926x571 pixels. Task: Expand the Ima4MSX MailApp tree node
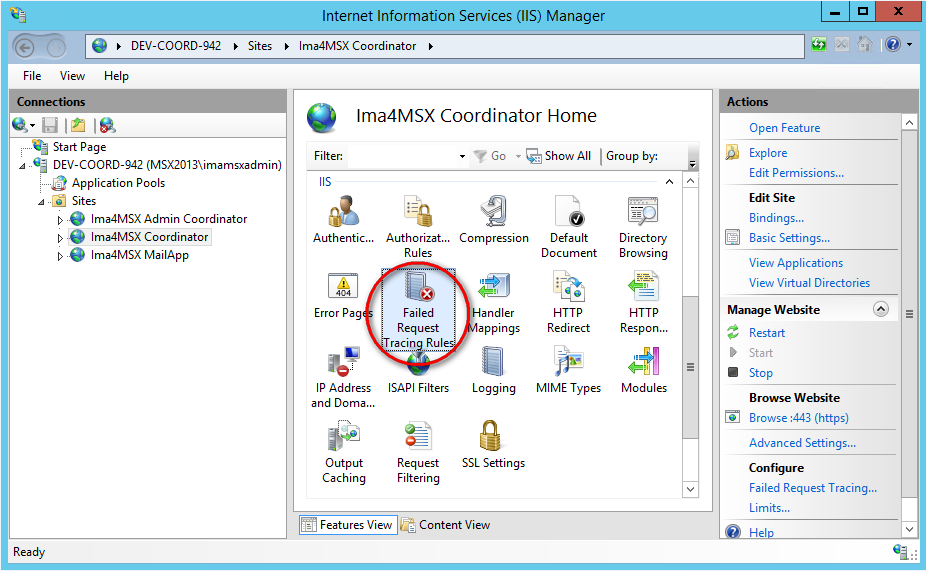click(x=60, y=256)
